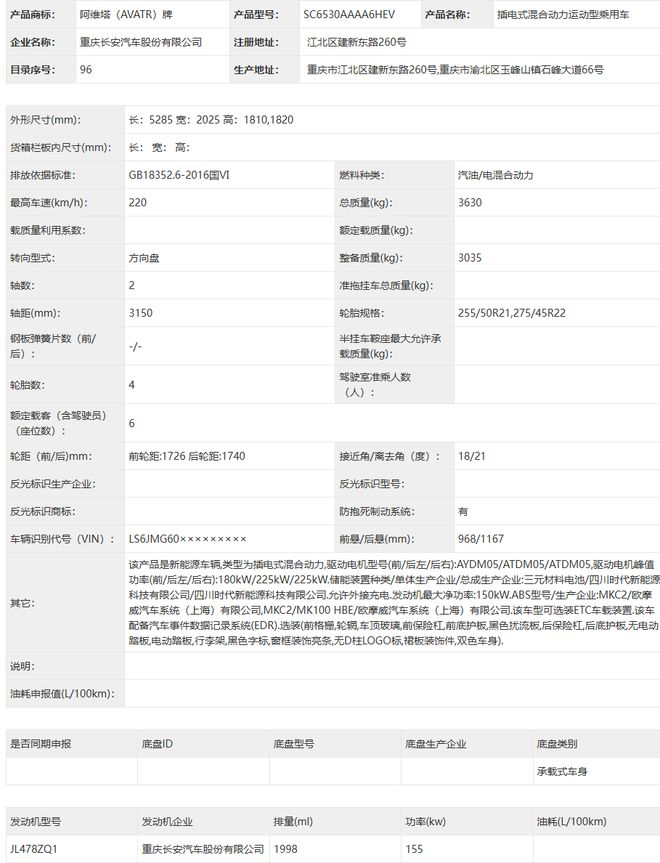Click emission standard GB18352.6-2016国VI
The width and height of the screenshot is (660, 863).
(x=179, y=175)
